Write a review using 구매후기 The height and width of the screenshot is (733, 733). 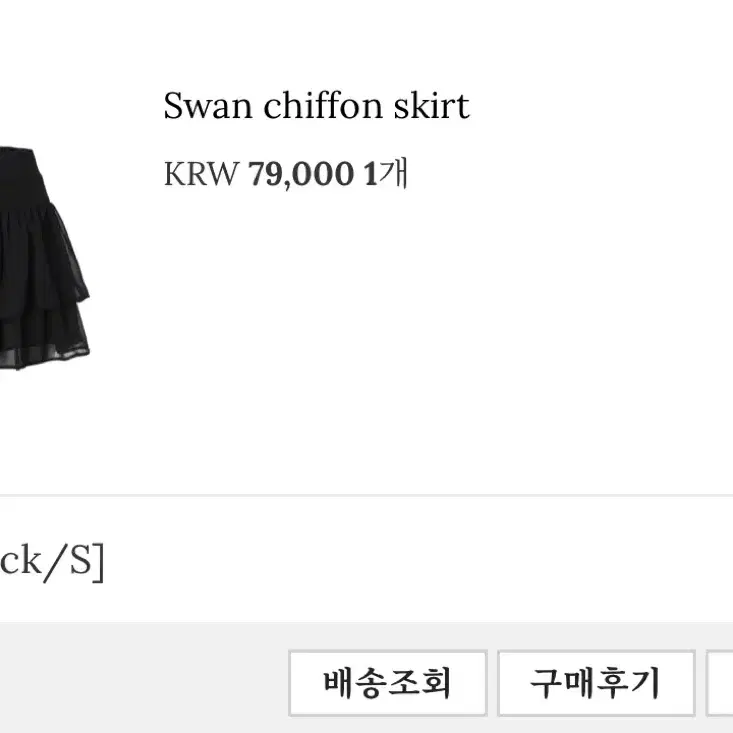click(x=596, y=683)
